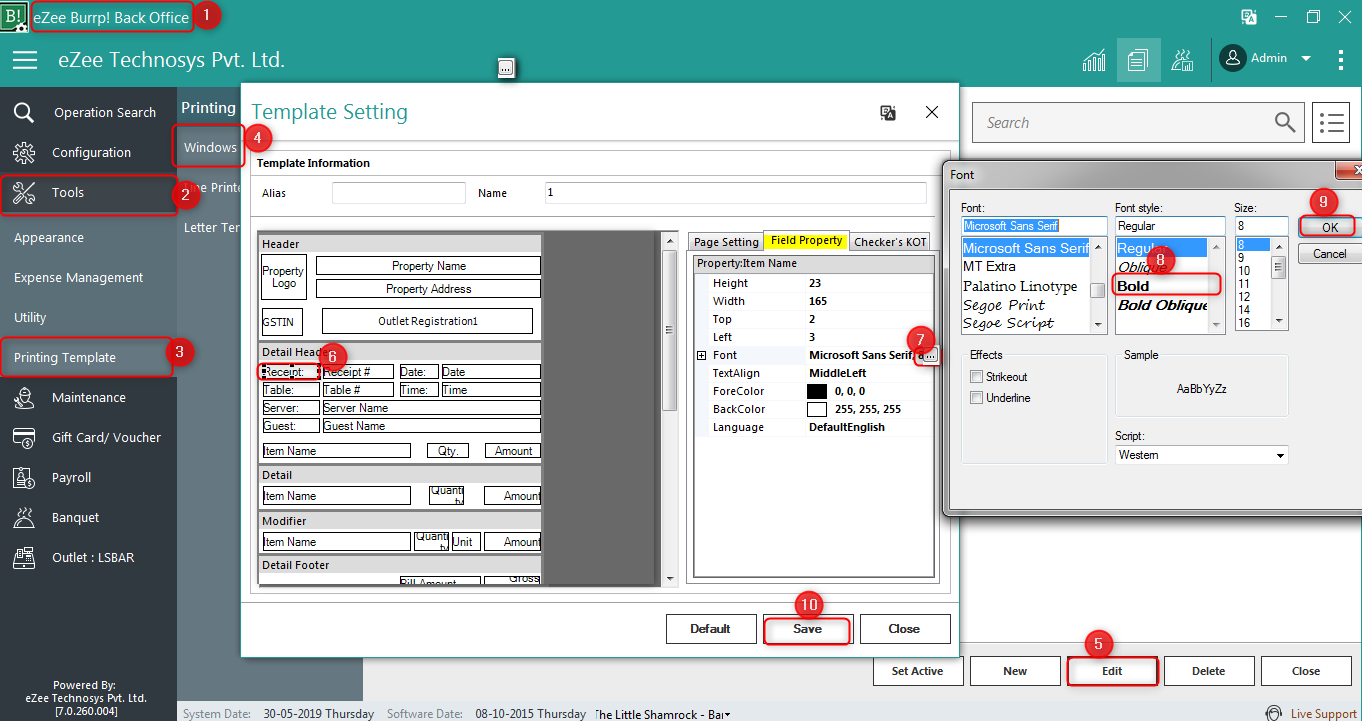Click the template Name input field
Image resolution: width=1362 pixels, height=721 pixels.
(736, 193)
